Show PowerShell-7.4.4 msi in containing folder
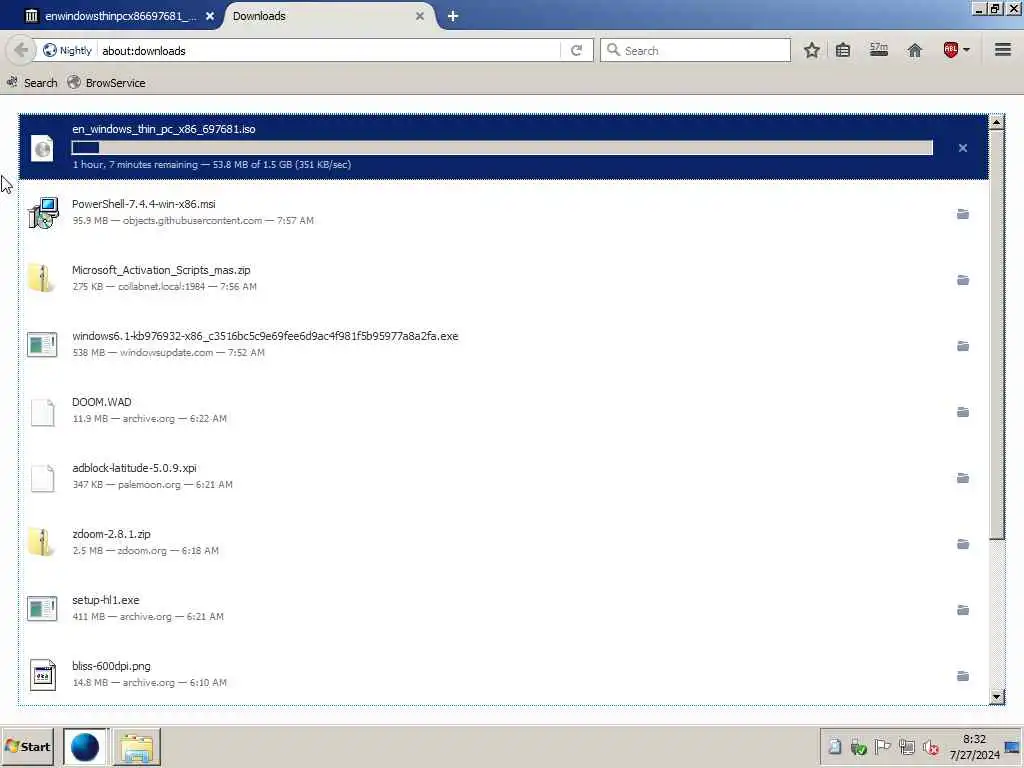 963,214
